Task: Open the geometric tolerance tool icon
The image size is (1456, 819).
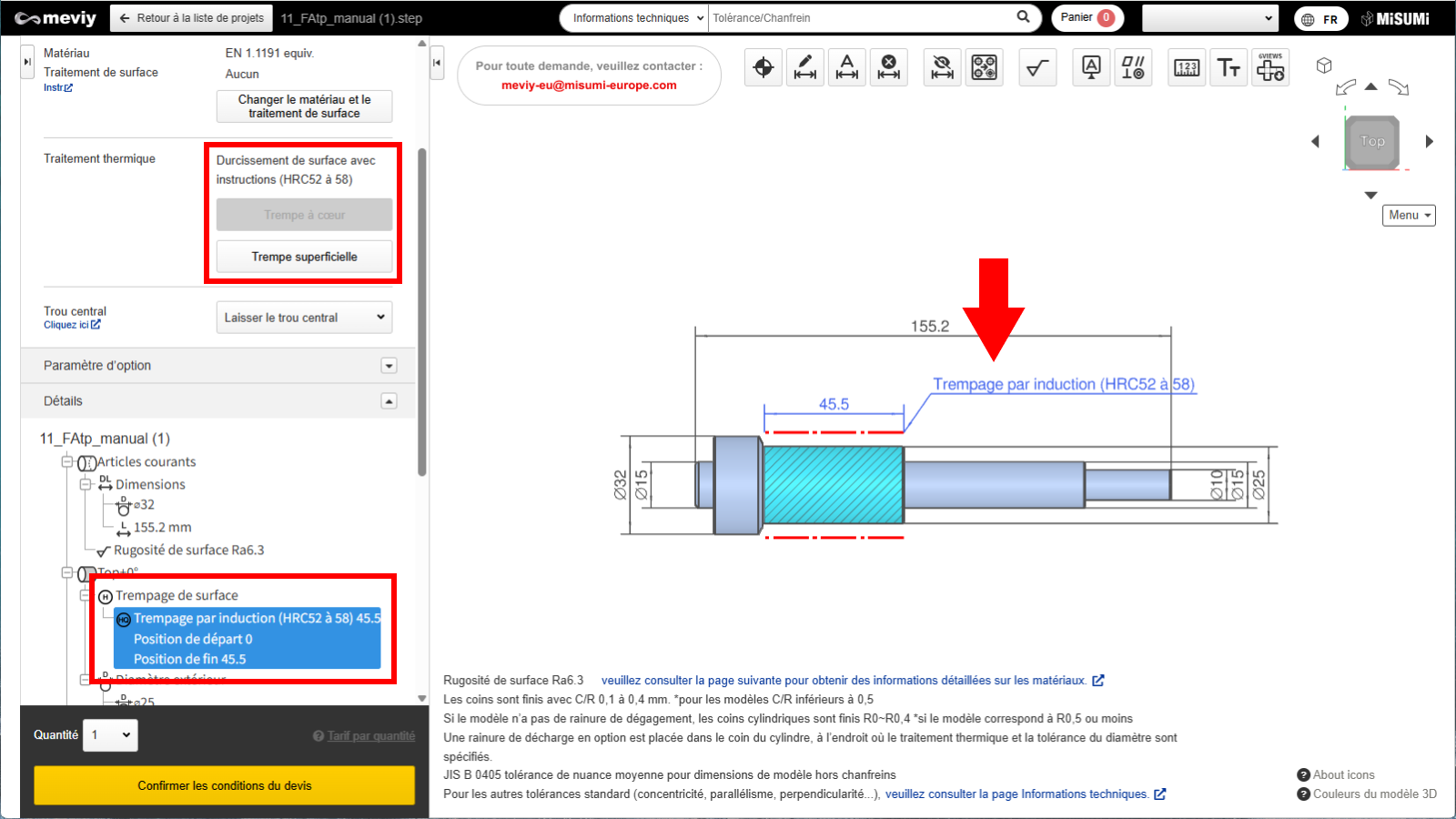Action: point(1133,67)
